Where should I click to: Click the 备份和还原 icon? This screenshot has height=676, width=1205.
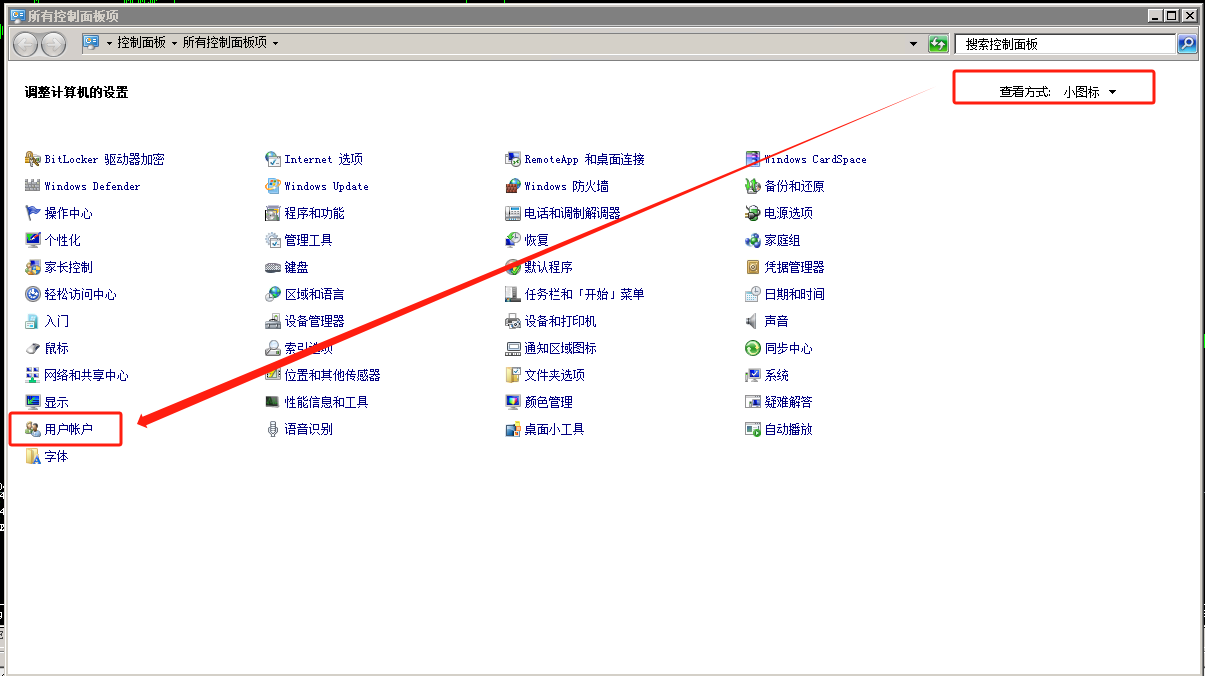click(x=753, y=186)
